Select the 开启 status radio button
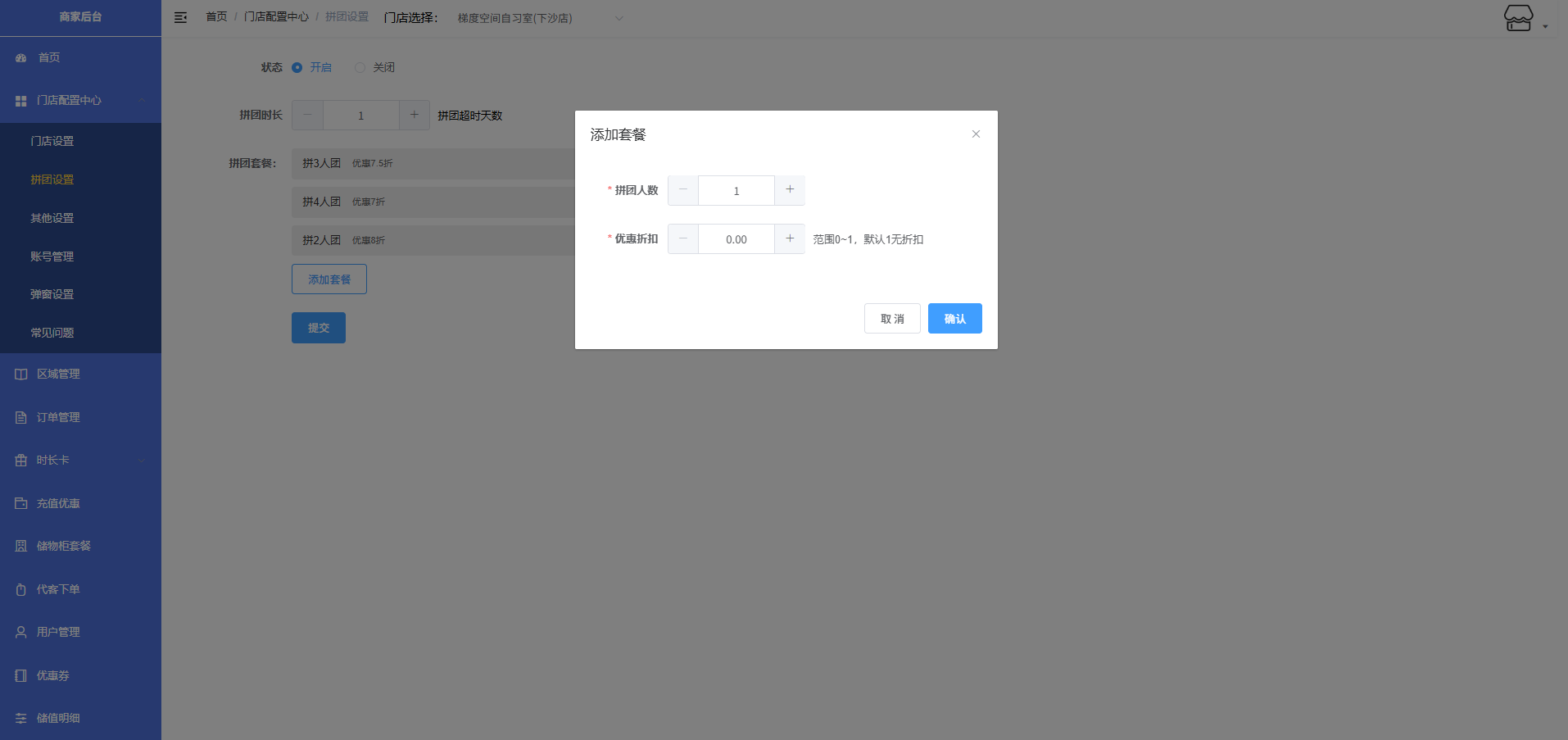This screenshot has height=740, width=1568. coord(297,68)
